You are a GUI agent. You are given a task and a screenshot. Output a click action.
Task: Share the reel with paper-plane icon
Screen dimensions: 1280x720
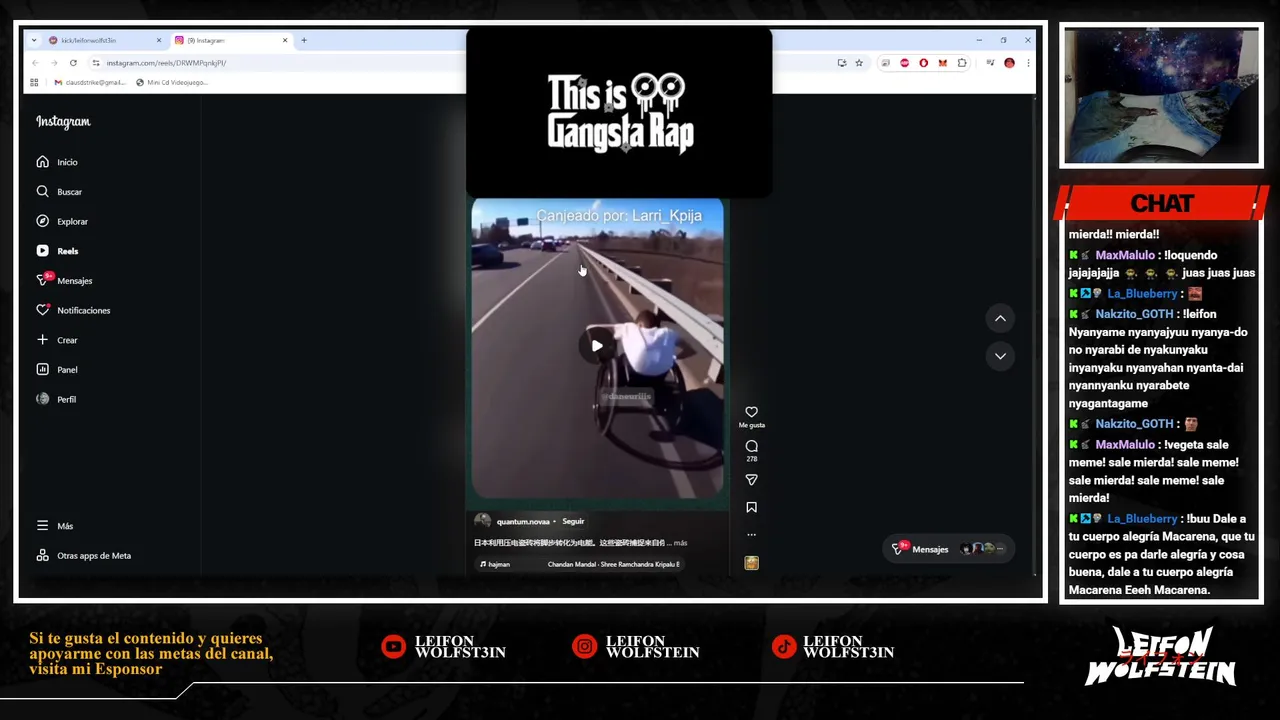tap(751, 480)
